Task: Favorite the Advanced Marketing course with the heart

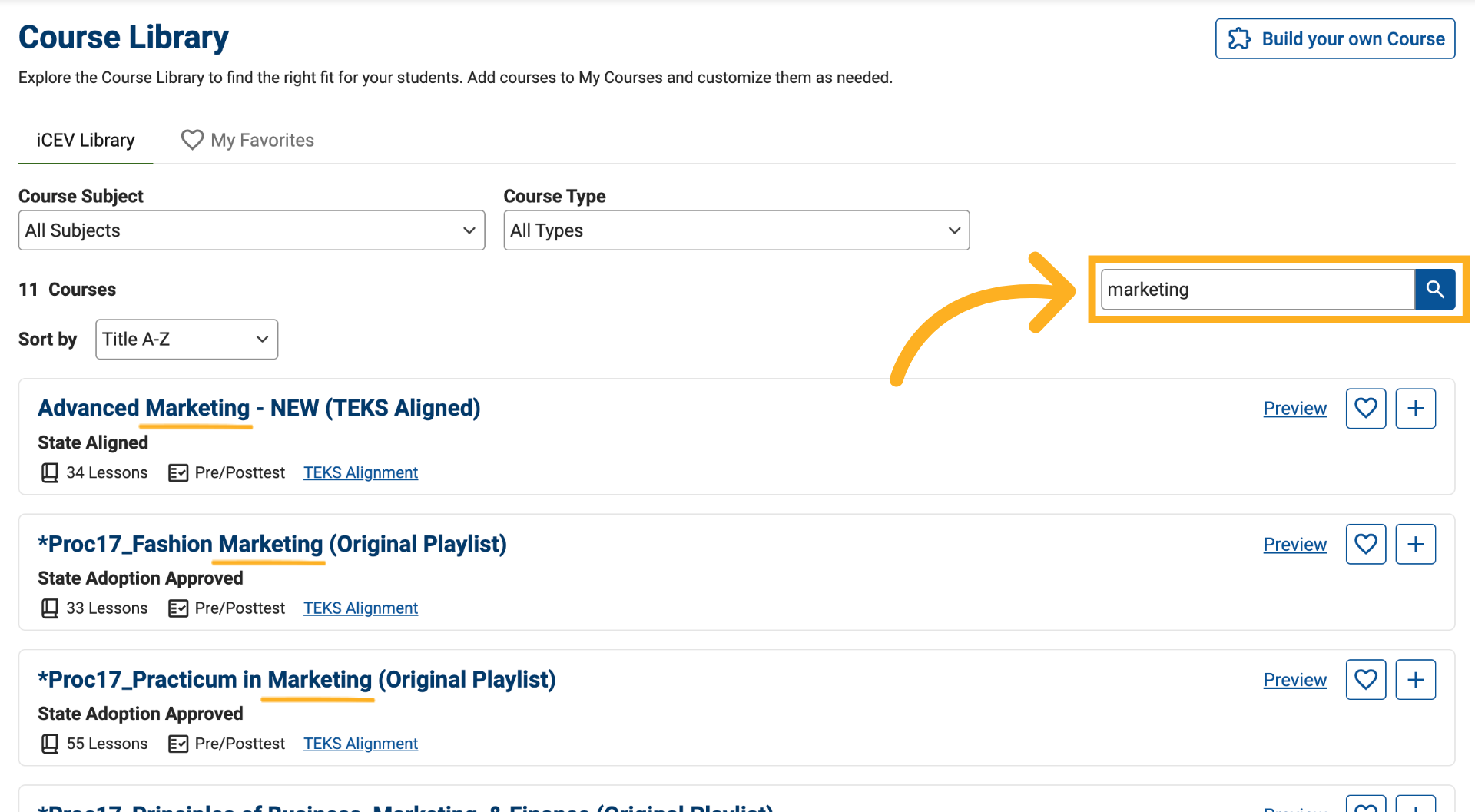Action: pyautogui.click(x=1365, y=408)
